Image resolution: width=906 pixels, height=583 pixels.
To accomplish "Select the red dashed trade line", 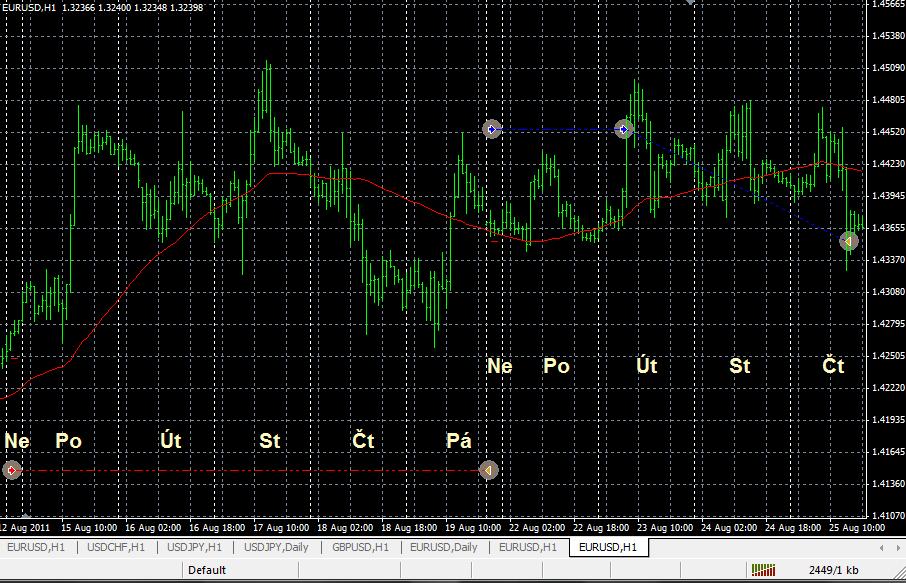I will coord(250,470).
